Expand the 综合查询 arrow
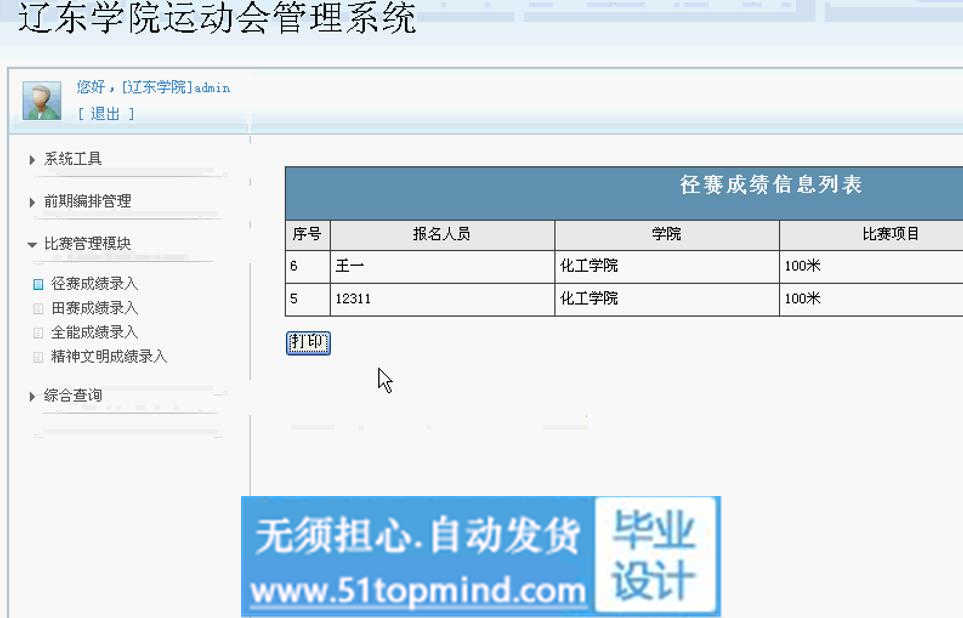This screenshot has height=618, width=963. 32,397
